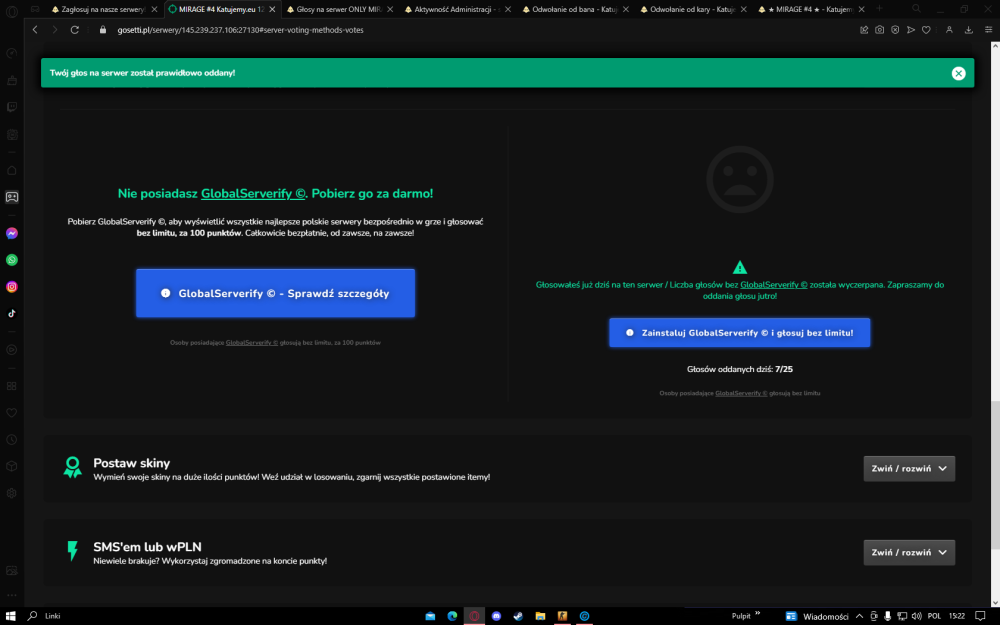Open the sidebar player icon
This screenshot has width=1000, height=625.
coord(11,349)
